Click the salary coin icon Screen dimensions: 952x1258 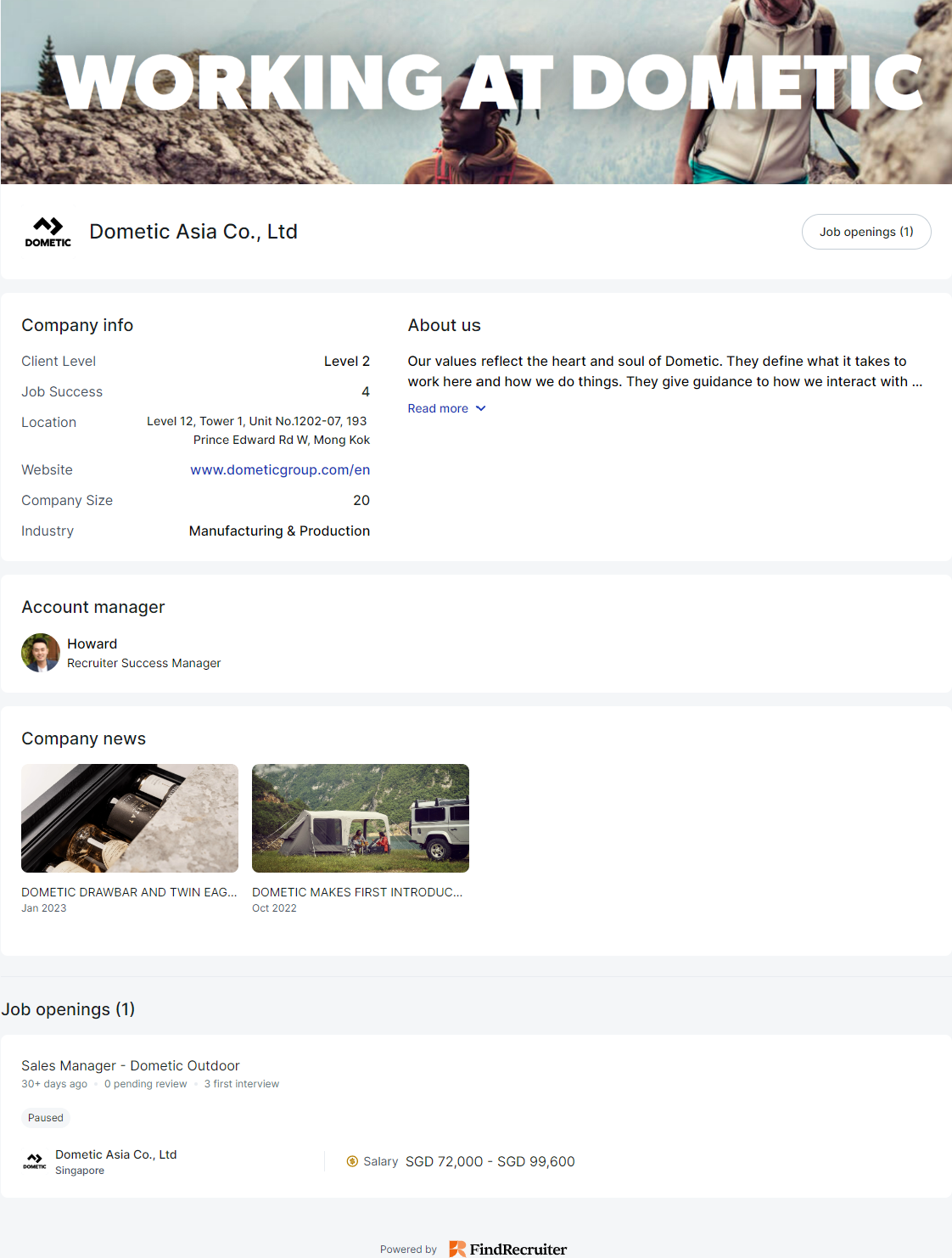(x=352, y=1161)
